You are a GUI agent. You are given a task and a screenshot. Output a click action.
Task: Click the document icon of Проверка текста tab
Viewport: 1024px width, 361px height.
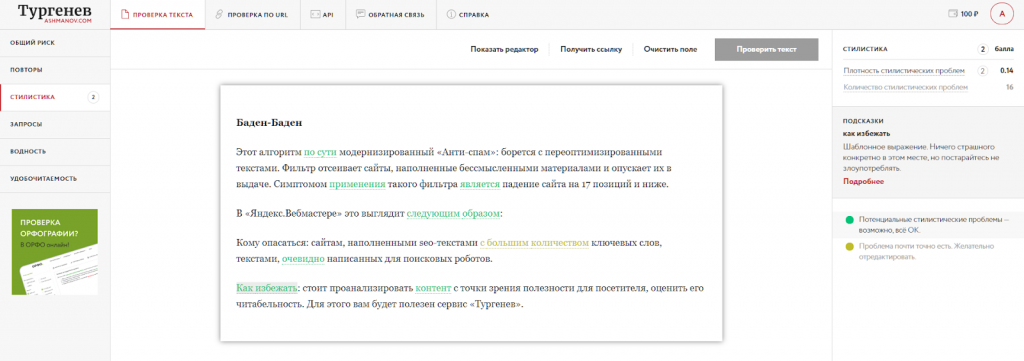[125, 14]
